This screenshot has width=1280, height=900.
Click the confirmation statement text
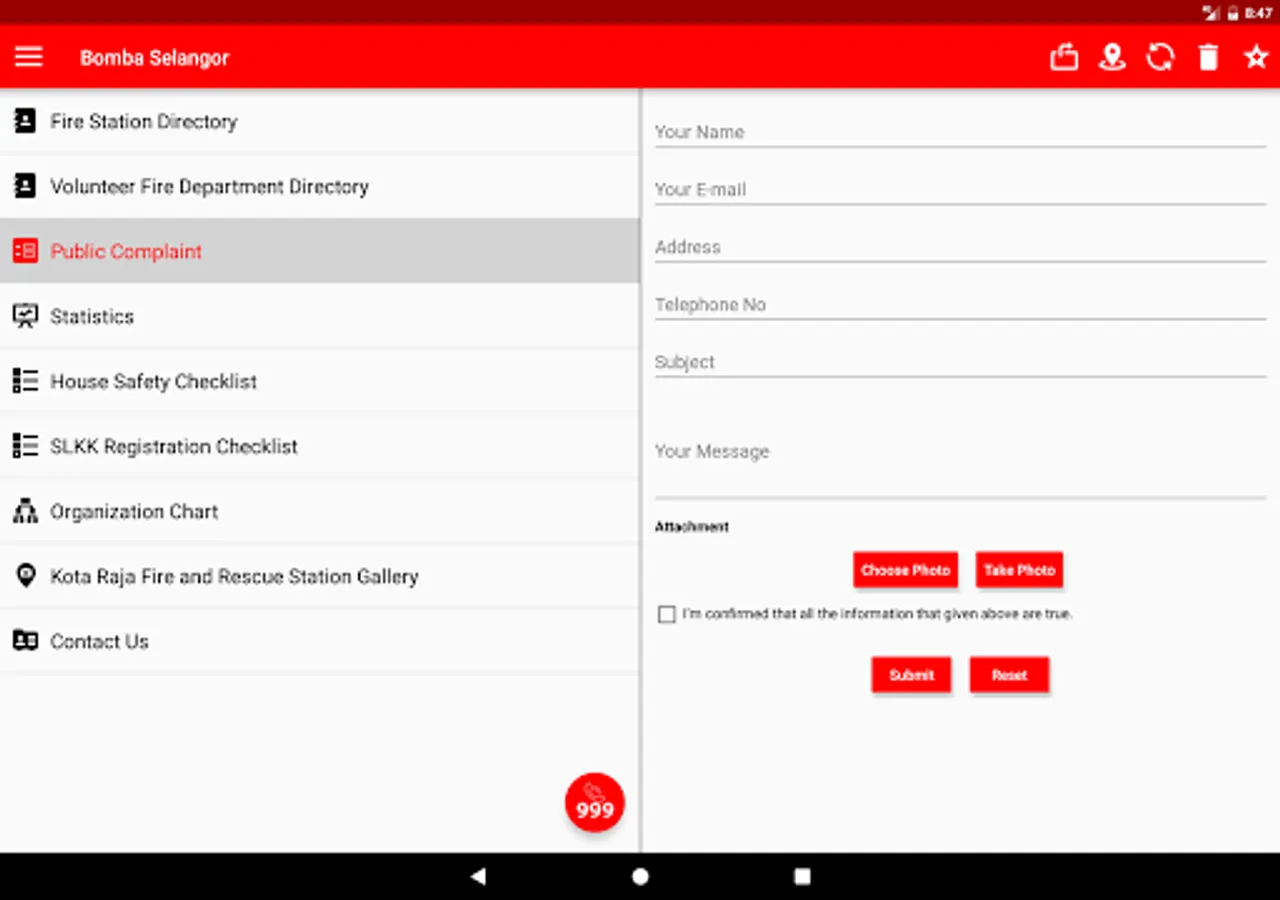pyautogui.click(x=877, y=614)
